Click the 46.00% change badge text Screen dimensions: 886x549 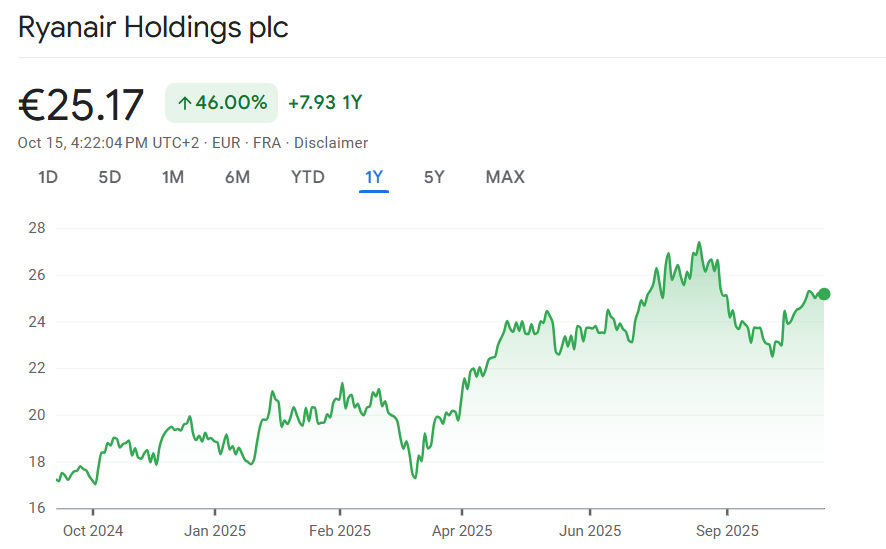(x=231, y=103)
